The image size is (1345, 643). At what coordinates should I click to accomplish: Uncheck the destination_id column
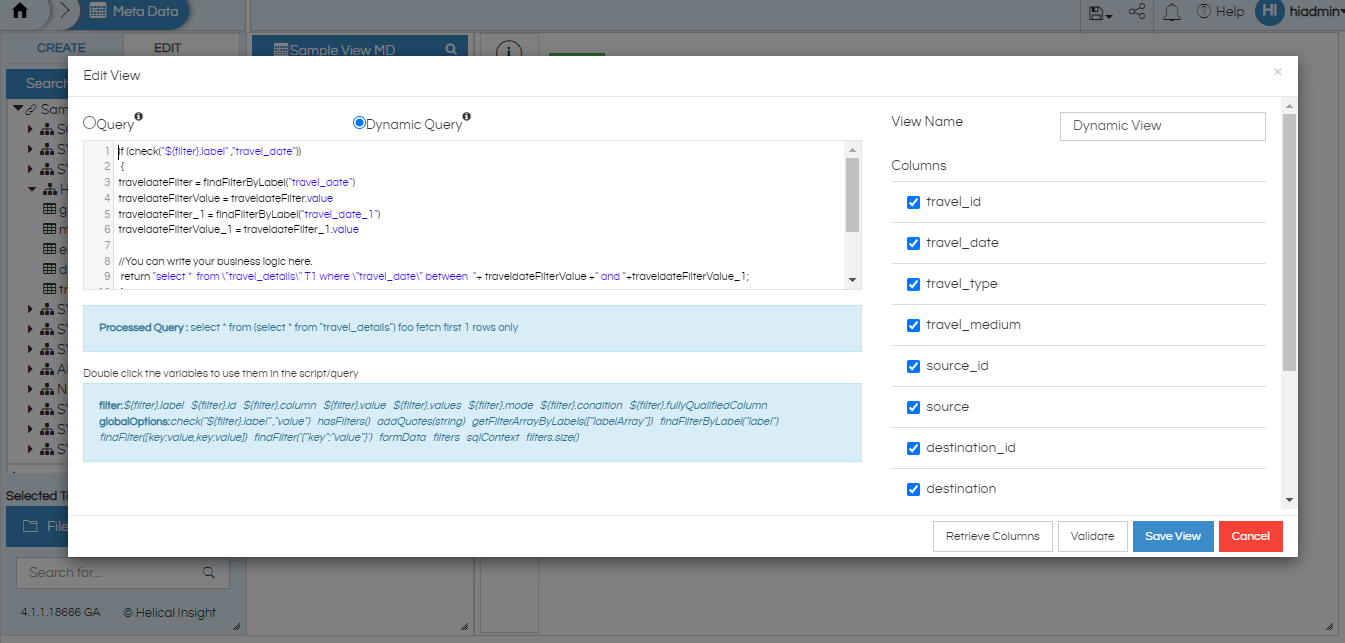(x=913, y=448)
